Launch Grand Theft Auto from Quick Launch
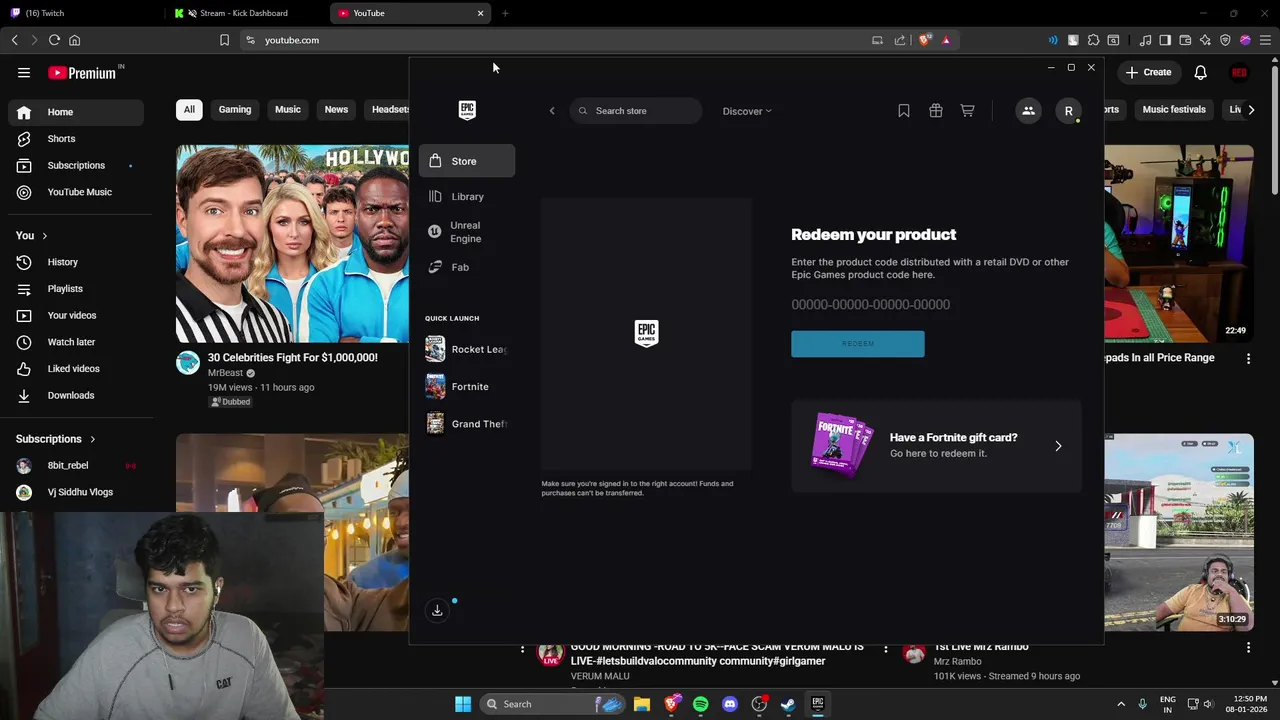This screenshot has height=720, width=1280. pos(467,424)
